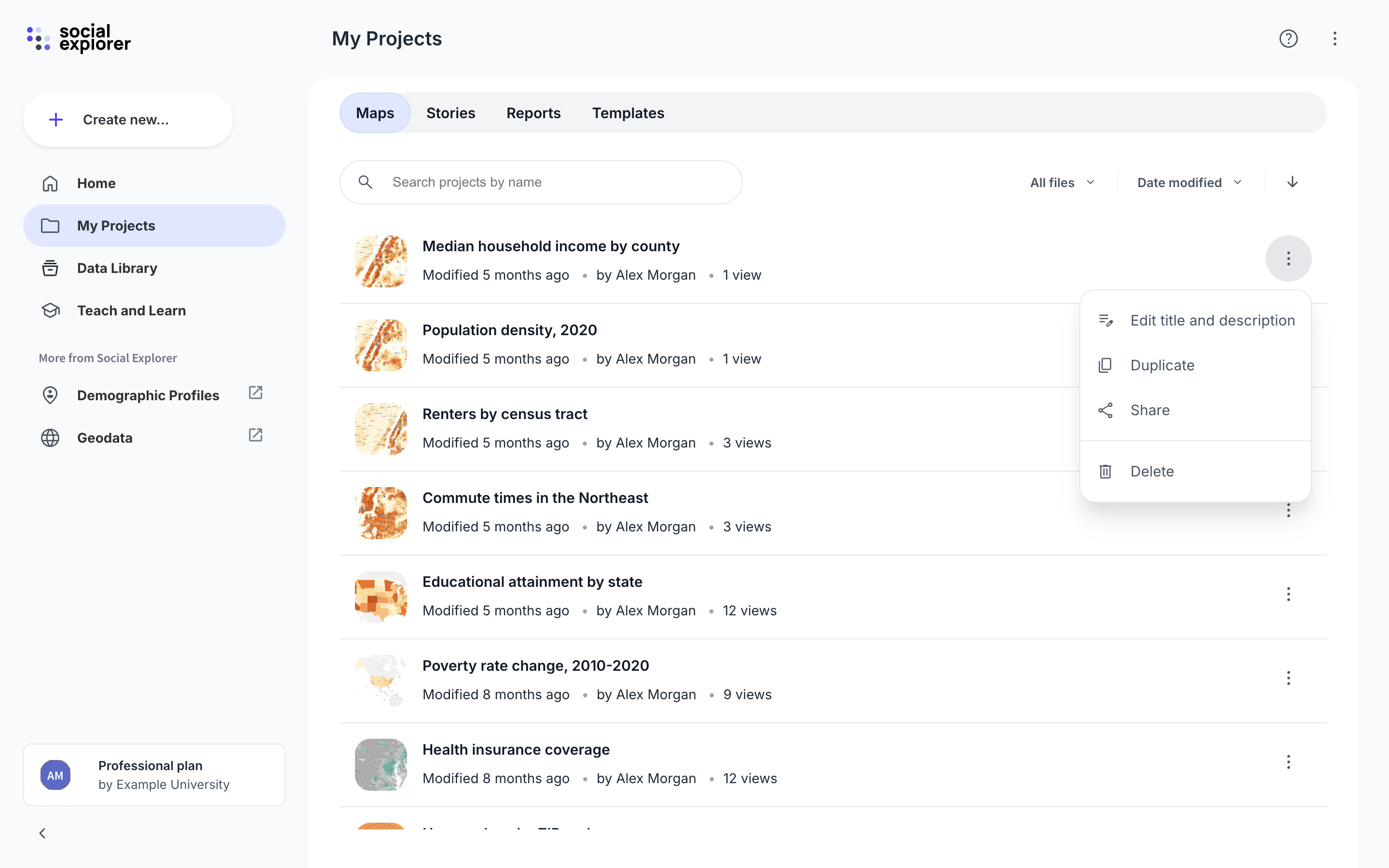
Task: Open the Professional plan account card
Action: tap(154, 775)
